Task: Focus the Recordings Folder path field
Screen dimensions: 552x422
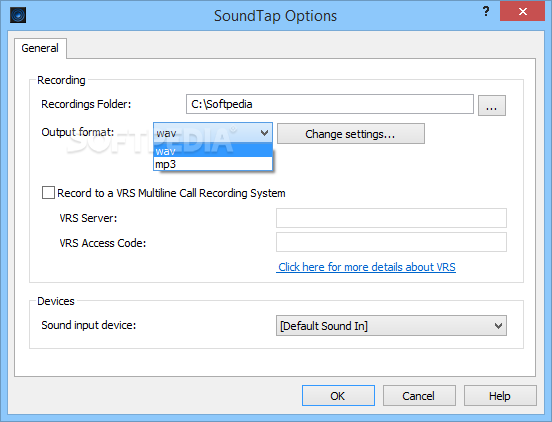Action: (330, 104)
